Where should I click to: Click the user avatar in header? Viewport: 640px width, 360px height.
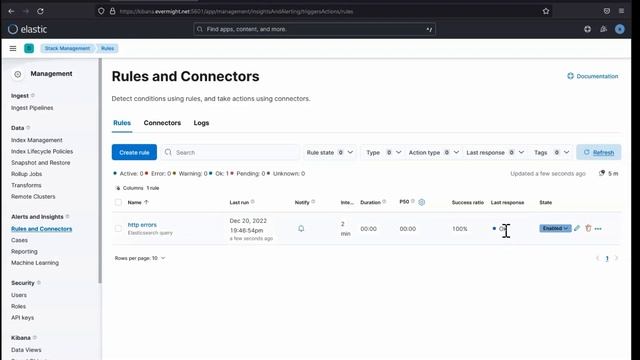(620, 29)
